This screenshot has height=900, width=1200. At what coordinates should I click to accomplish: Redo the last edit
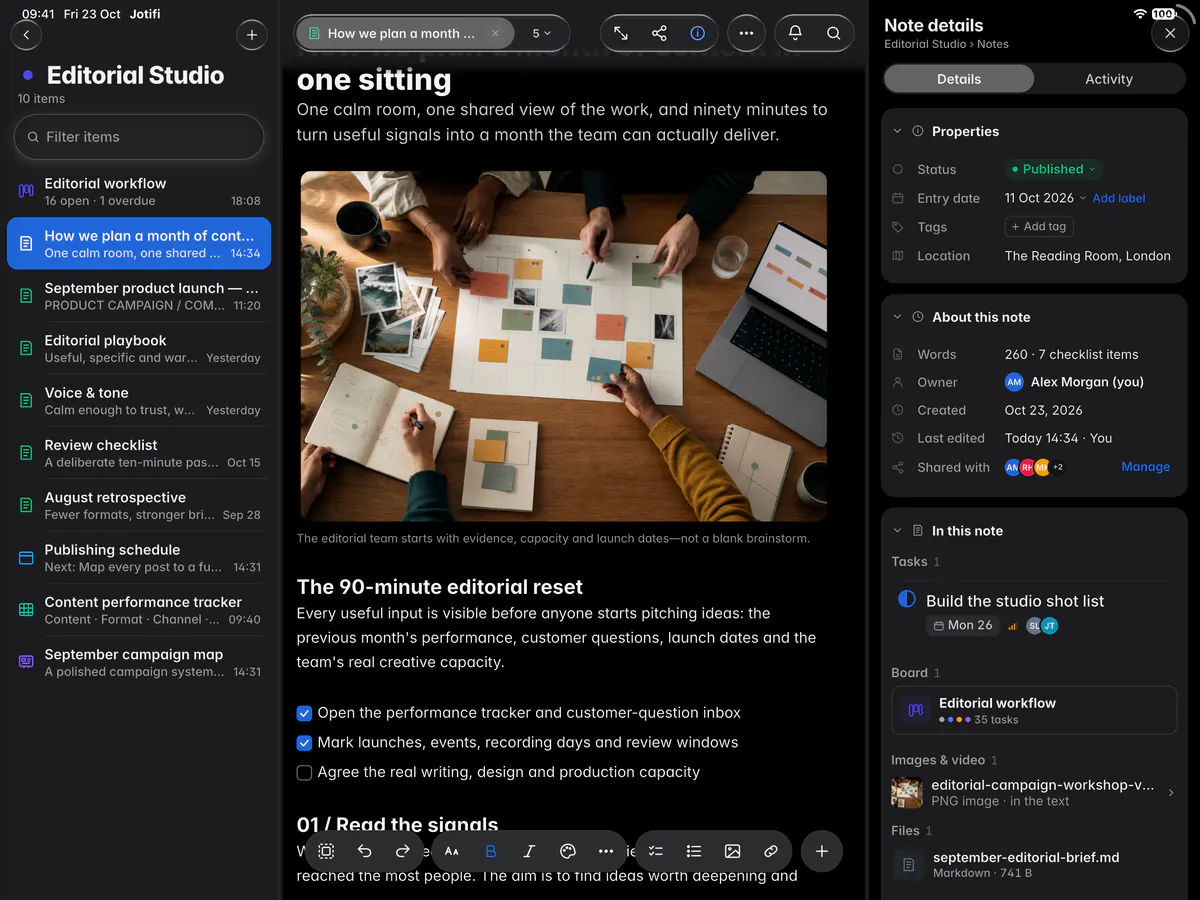point(402,851)
